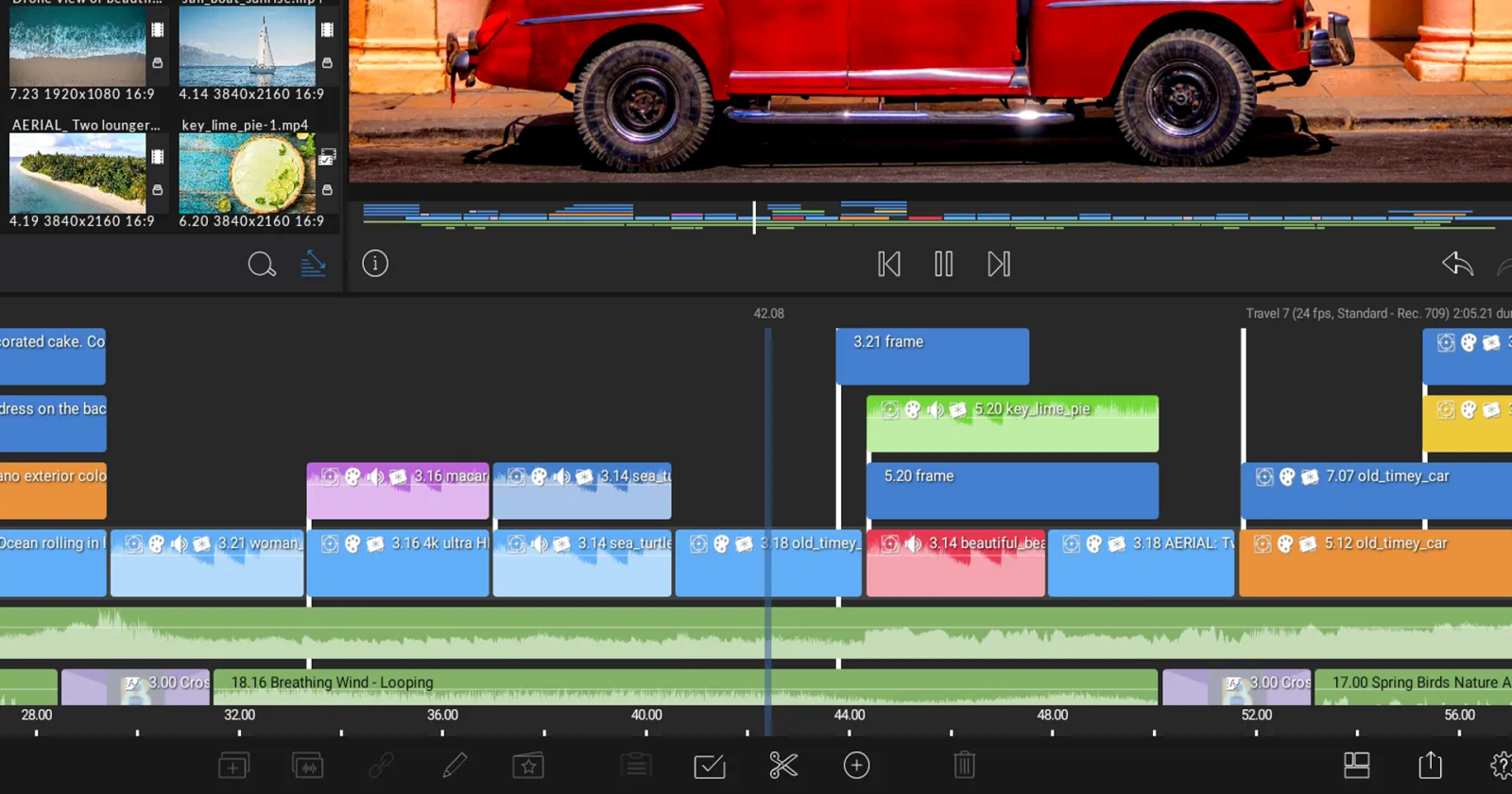
Task: Pause playback in the preview
Action: [943, 264]
